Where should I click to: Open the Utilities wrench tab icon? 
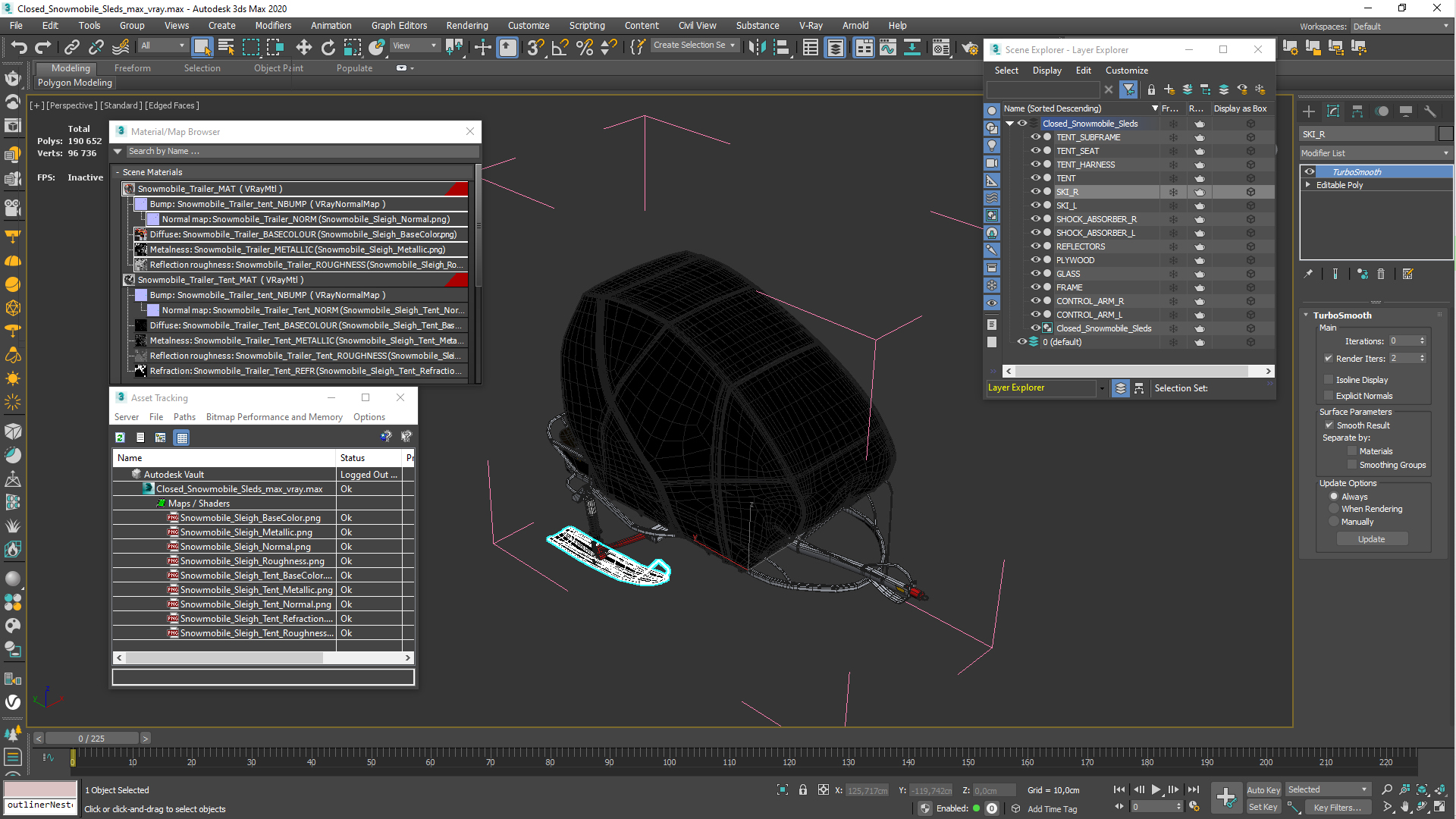pos(1430,111)
